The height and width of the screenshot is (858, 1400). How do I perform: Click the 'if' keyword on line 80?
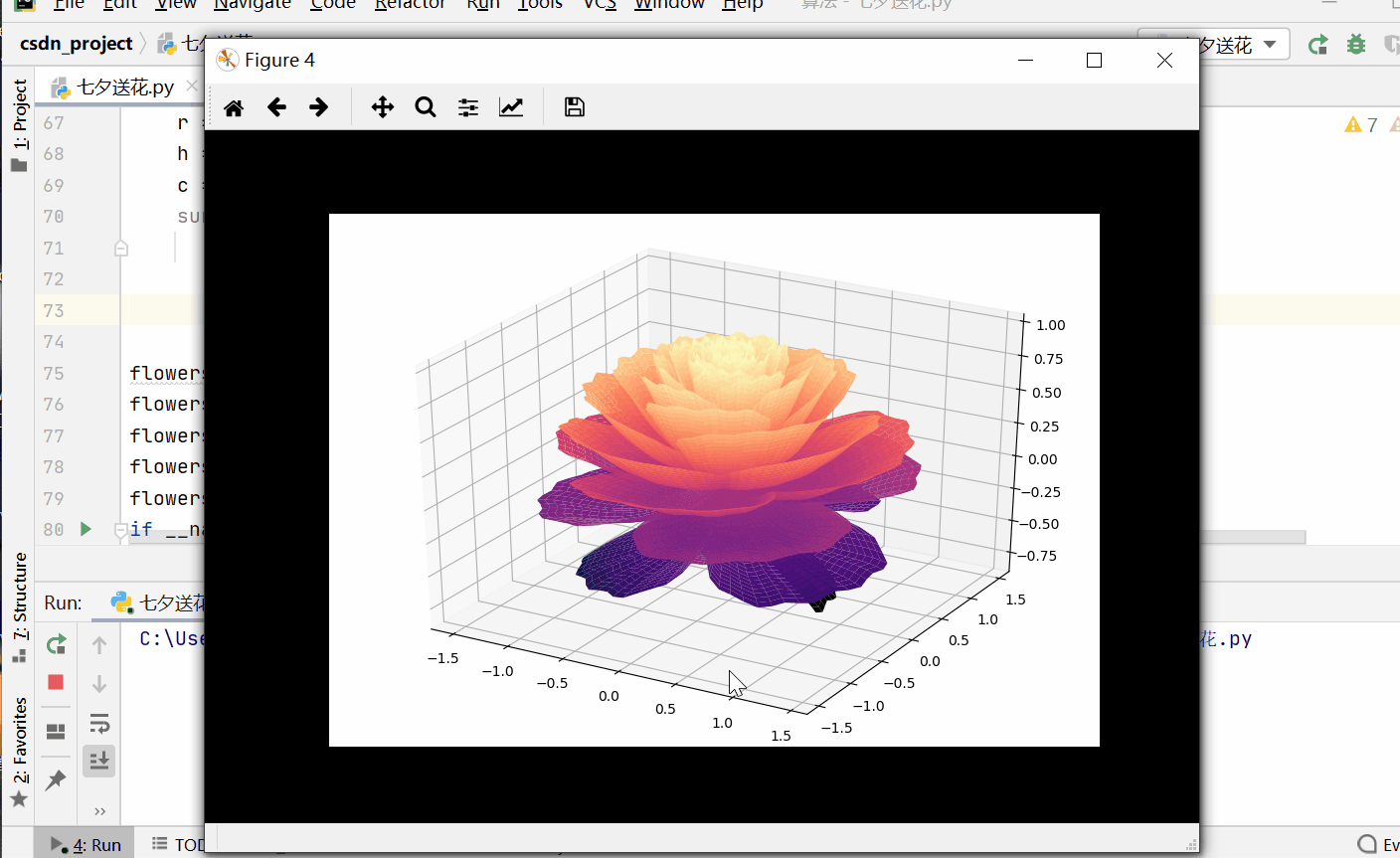click(x=141, y=529)
